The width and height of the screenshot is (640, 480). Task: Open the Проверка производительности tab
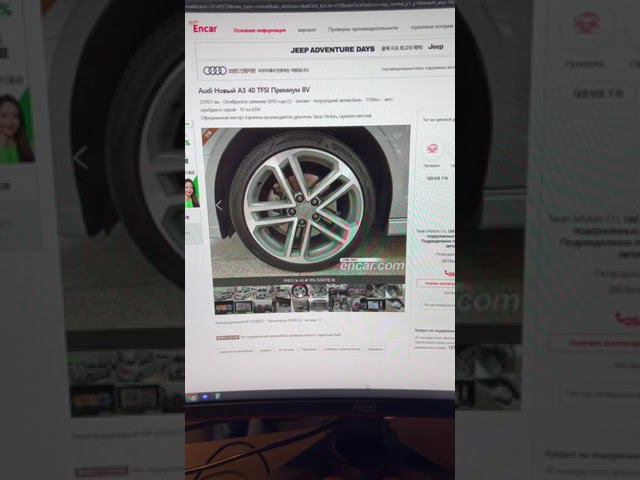click(363, 29)
